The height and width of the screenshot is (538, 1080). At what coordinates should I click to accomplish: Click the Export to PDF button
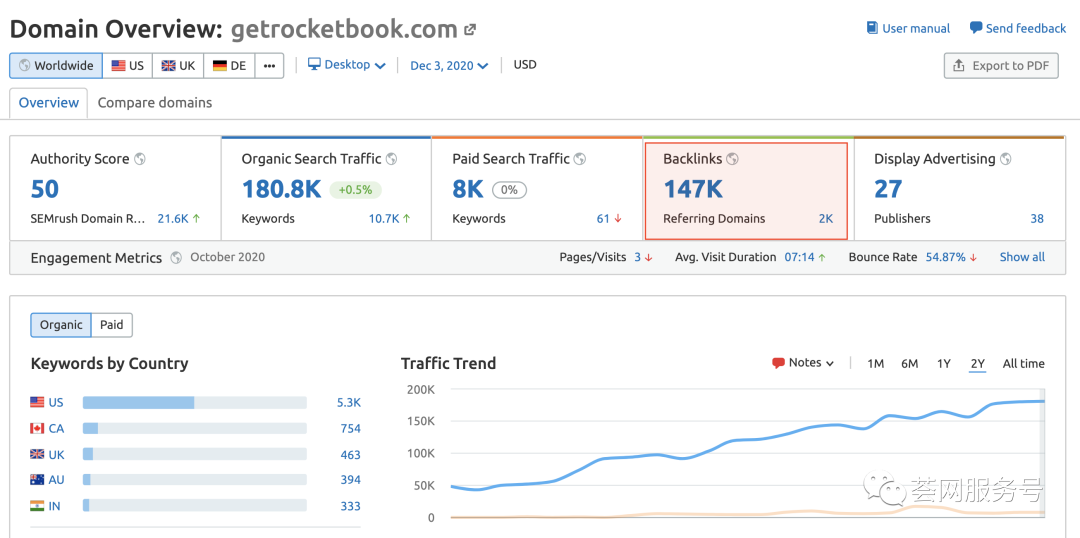(1001, 66)
